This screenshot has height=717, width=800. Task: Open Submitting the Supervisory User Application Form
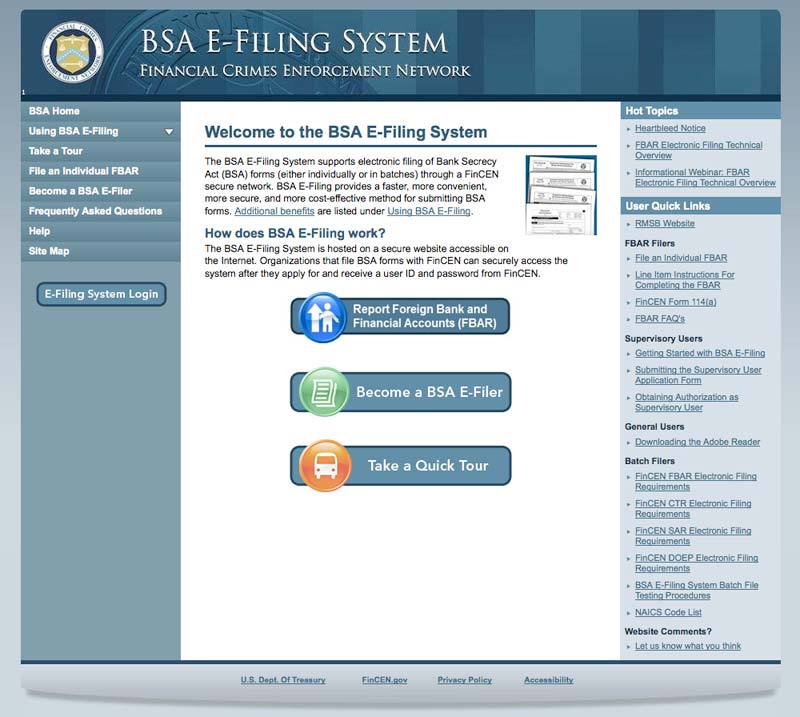(698, 375)
